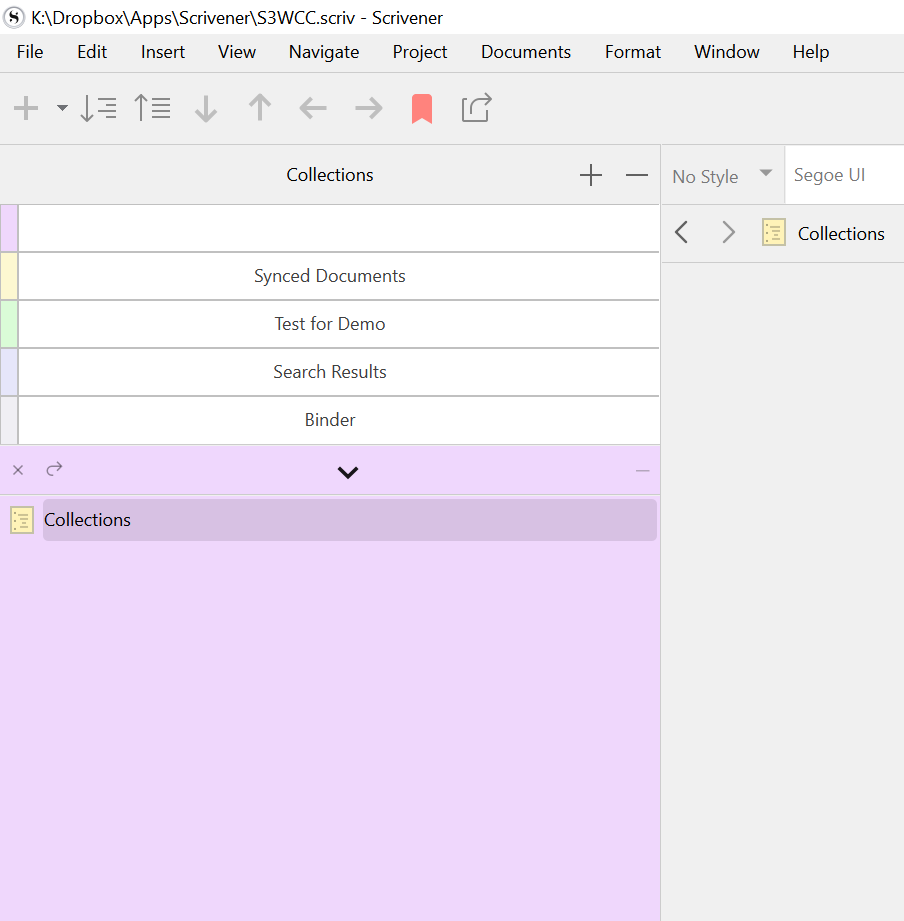Click the Collections title in editor header
The height and width of the screenshot is (921, 904).
pos(841,234)
